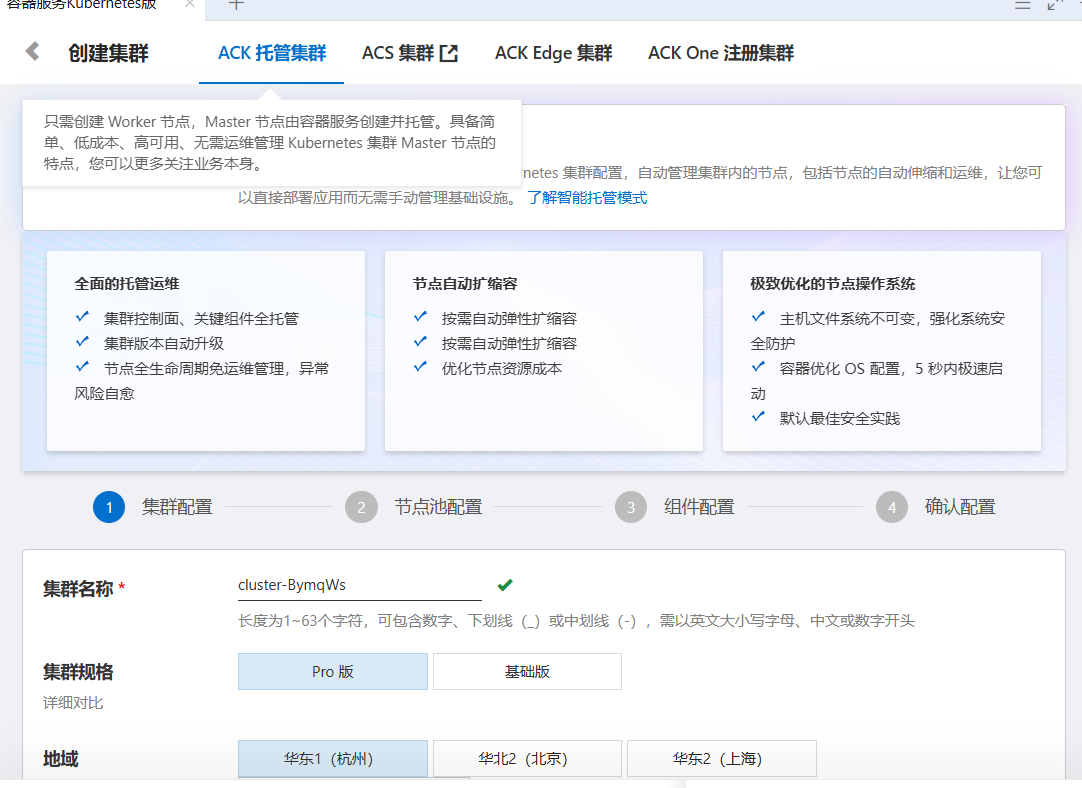1082x788 pixels.
Task: Click the text 默认最佳安全实践
Action: (x=840, y=419)
